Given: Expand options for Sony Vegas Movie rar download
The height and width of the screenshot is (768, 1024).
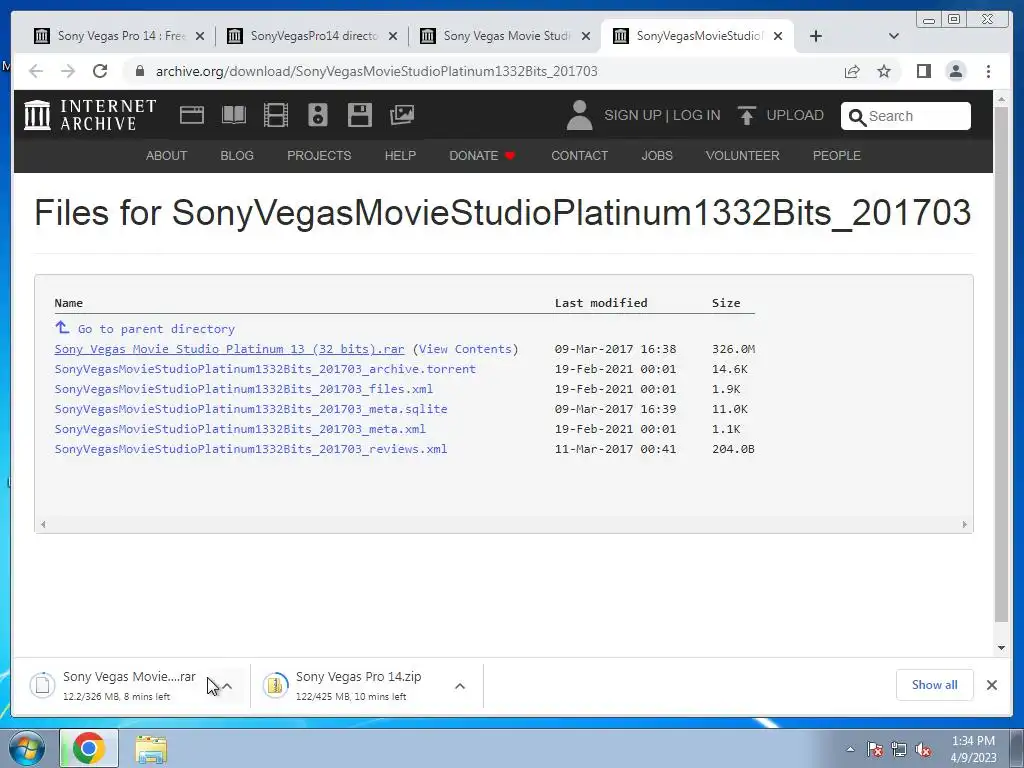Looking at the screenshot, I should pyautogui.click(x=227, y=686).
